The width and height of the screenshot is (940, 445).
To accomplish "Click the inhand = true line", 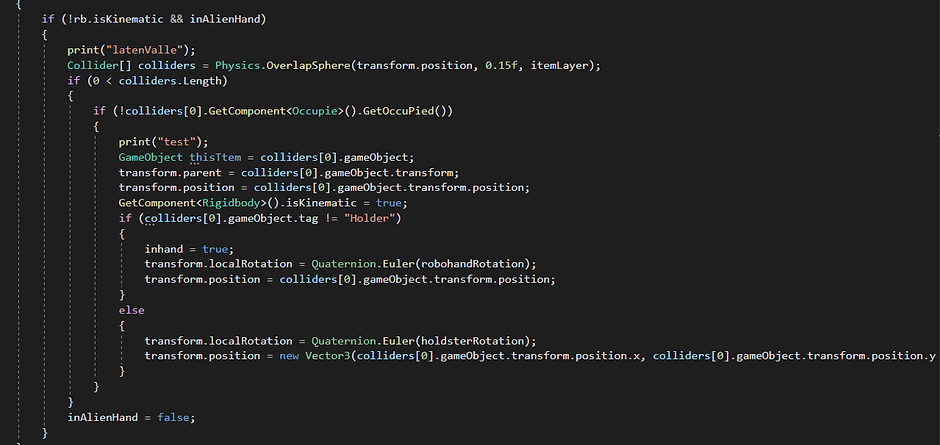I will click(x=189, y=249).
